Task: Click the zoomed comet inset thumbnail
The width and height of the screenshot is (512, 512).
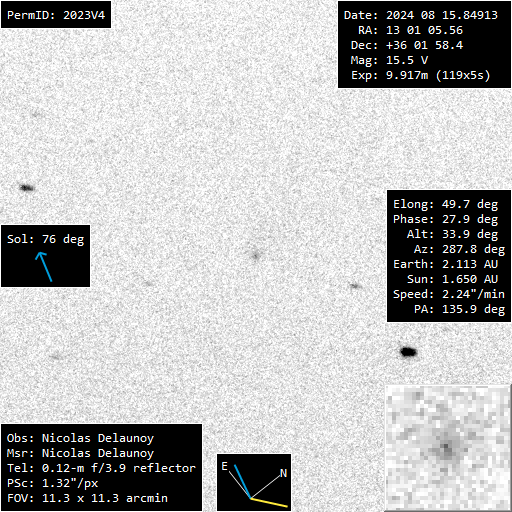Action: [448, 448]
